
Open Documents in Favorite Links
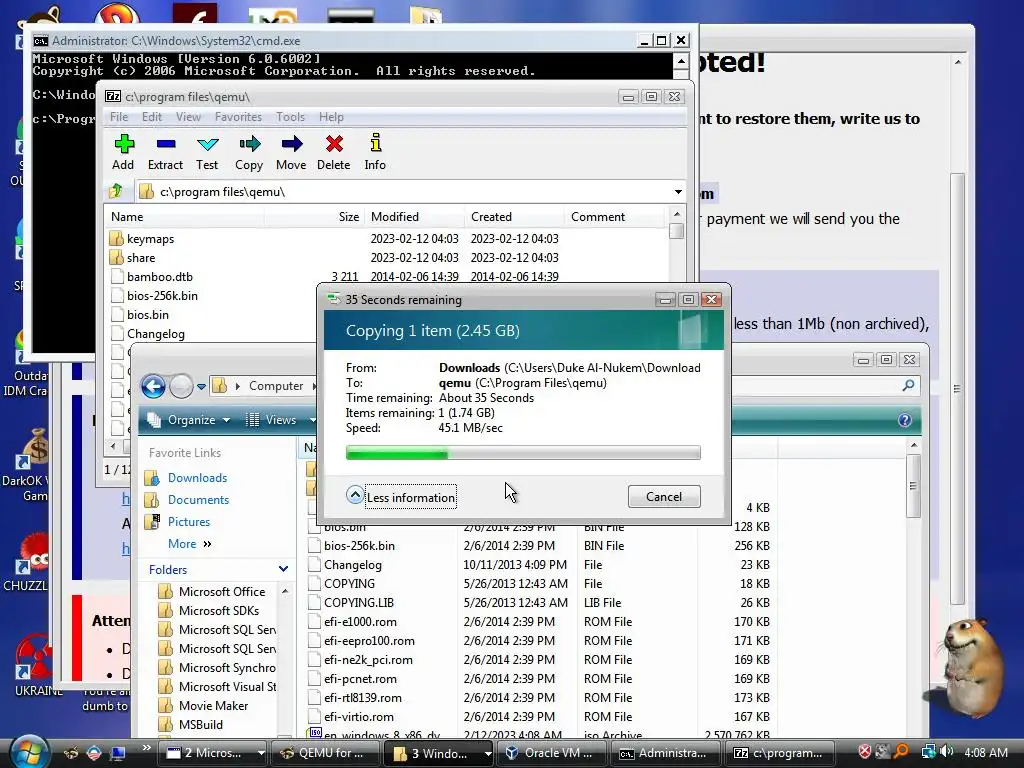199,500
